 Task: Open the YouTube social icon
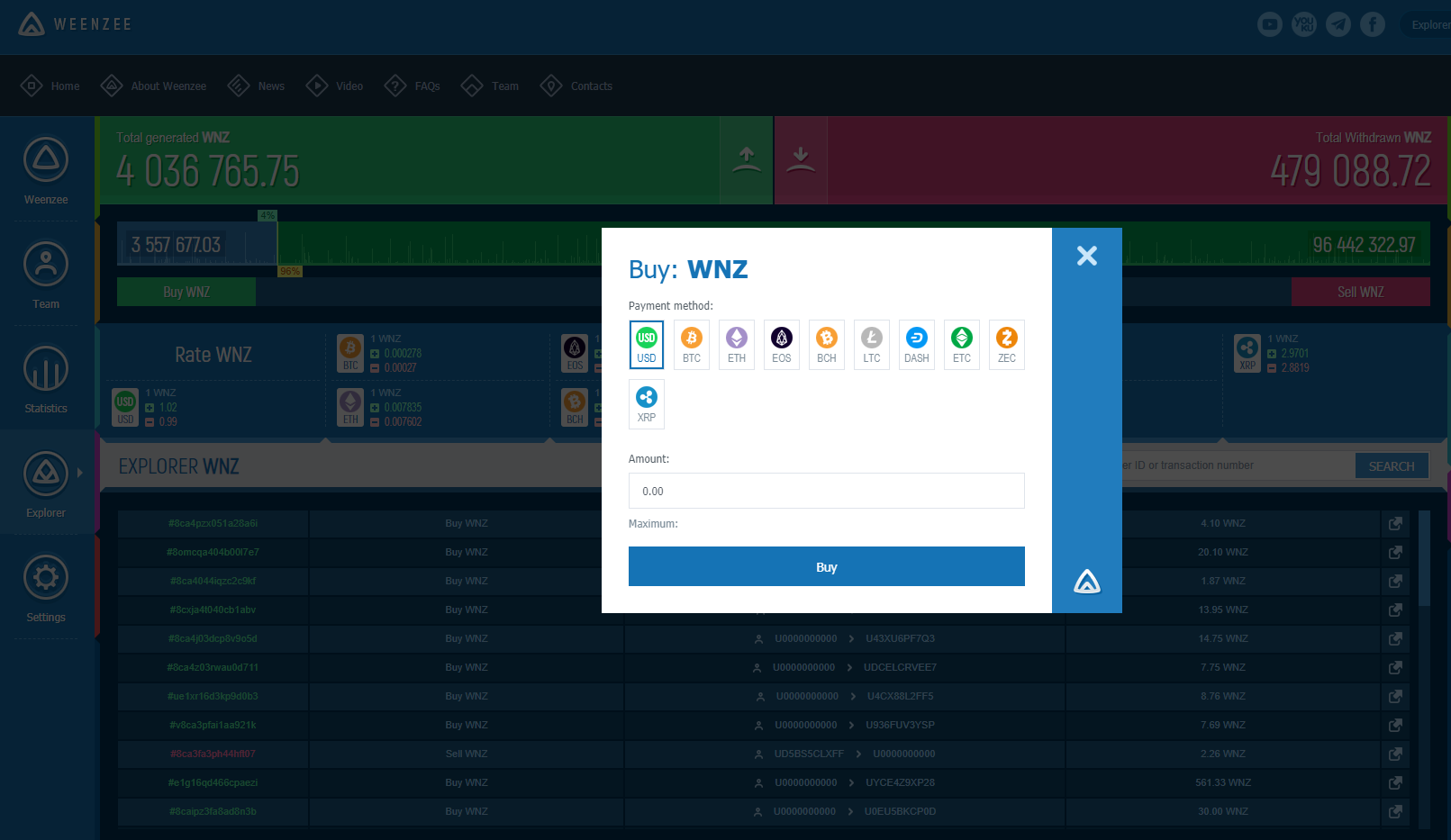[1270, 24]
